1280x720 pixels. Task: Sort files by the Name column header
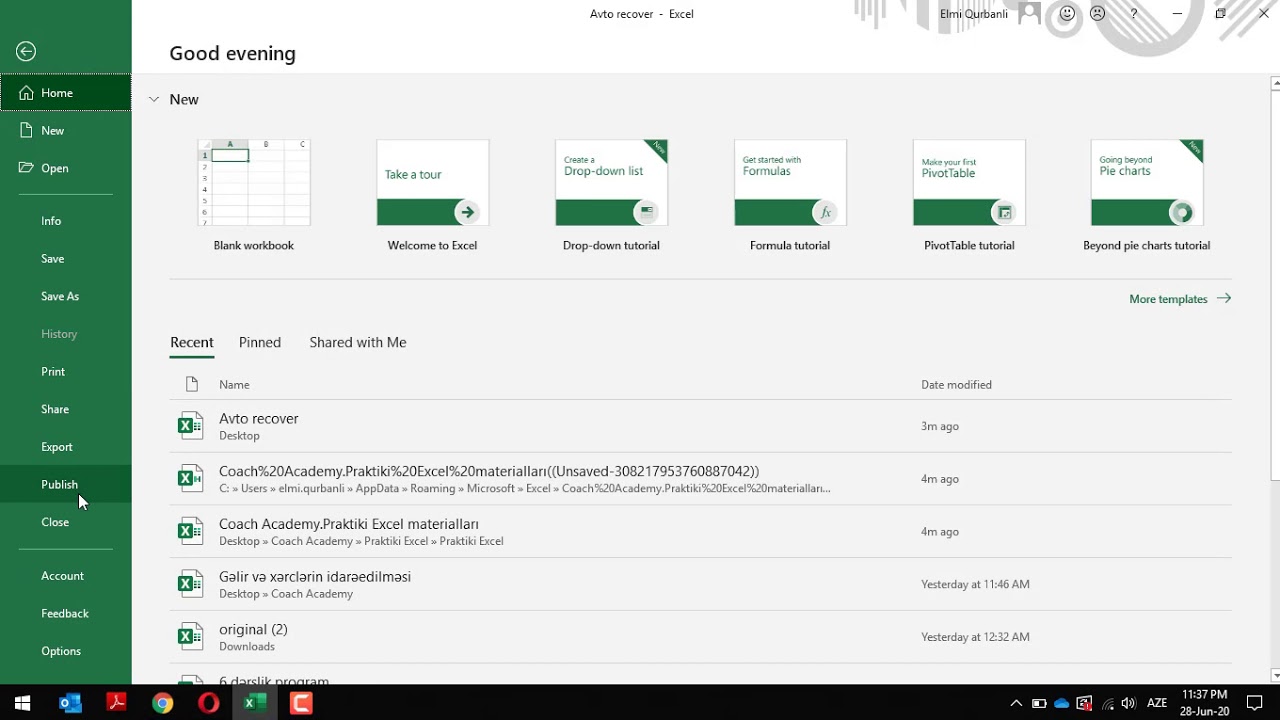coord(234,385)
